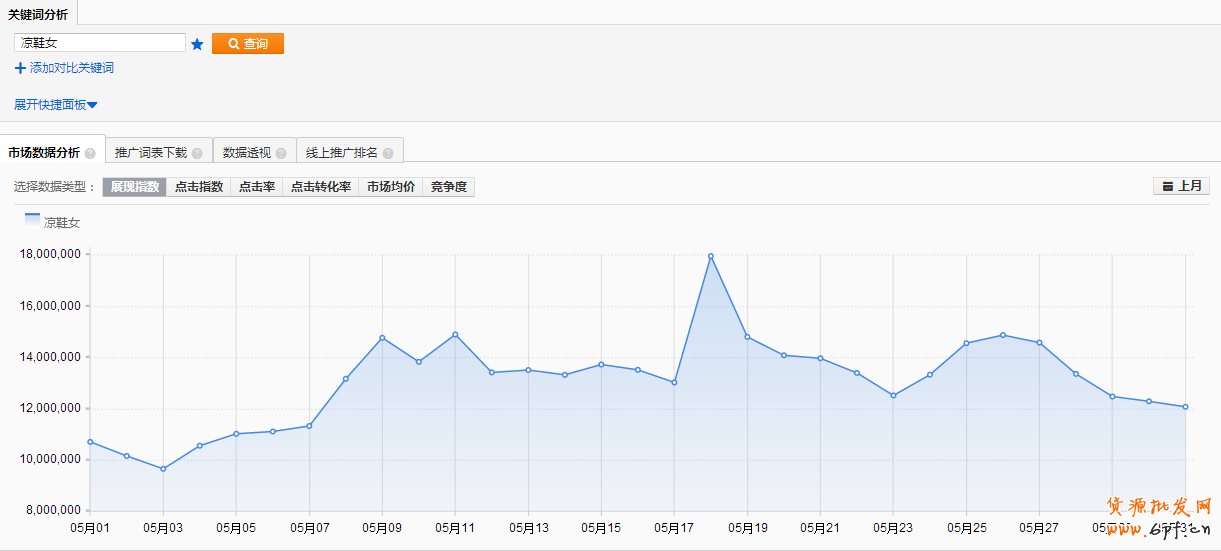Select 点击转化率 data type

click(x=321, y=187)
